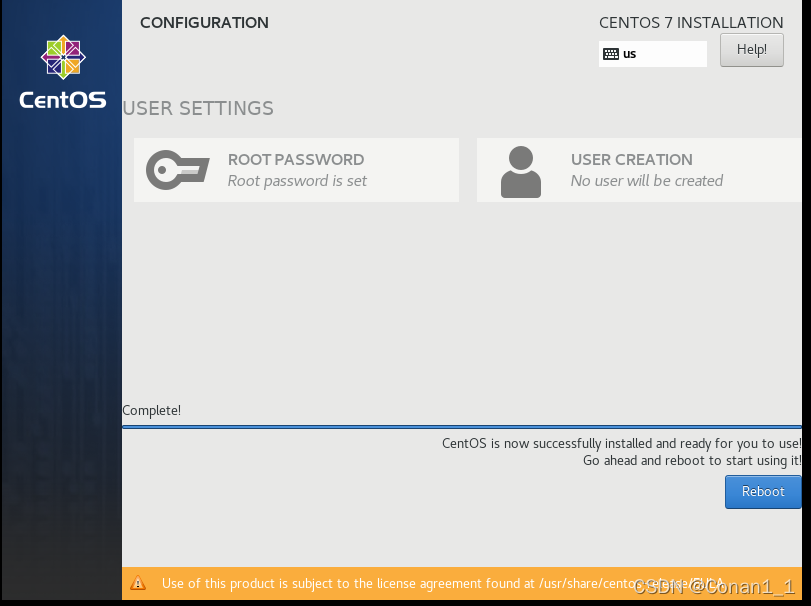Click 'No user will be created' text
811x606 pixels.
[647, 181]
